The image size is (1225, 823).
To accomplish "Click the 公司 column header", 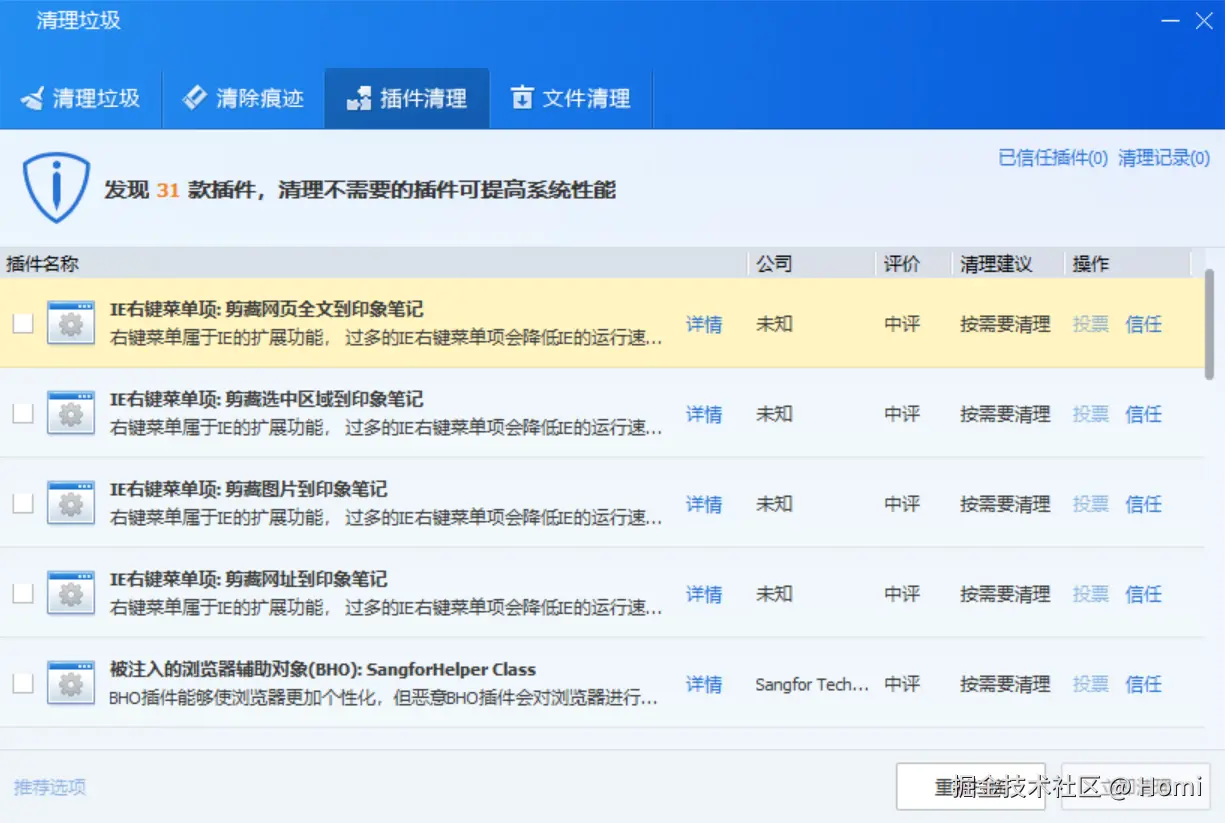I will [811, 264].
